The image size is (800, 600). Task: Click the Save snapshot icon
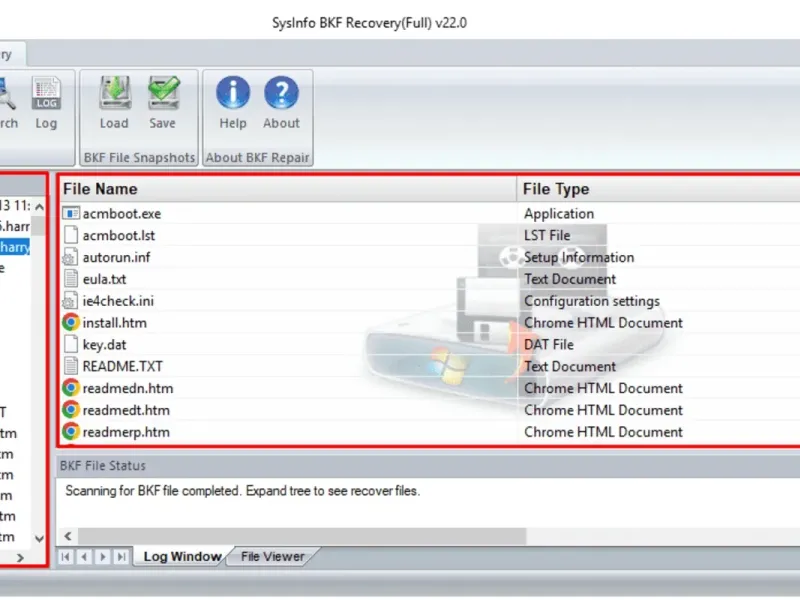[x=163, y=93]
